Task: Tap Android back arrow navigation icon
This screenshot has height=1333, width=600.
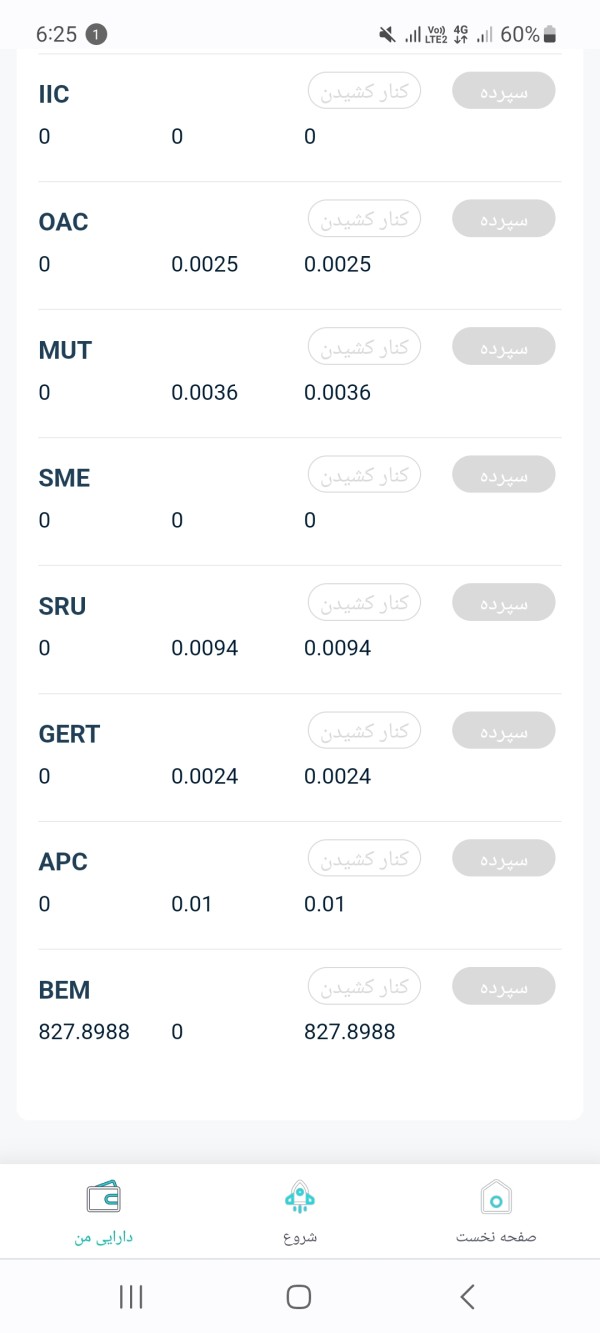Action: point(467,1297)
